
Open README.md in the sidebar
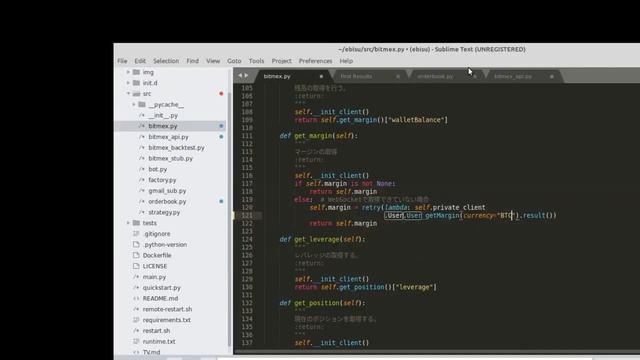pyautogui.click(x=160, y=298)
